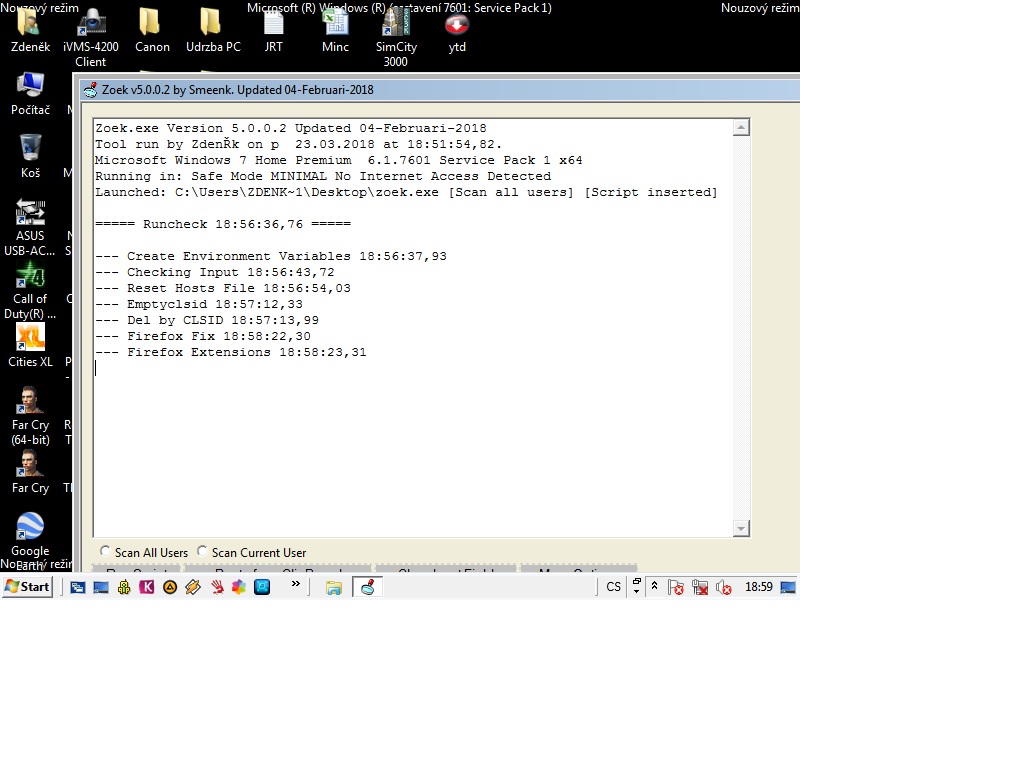Launch the Far Cry shortcut below the 64-bit one
The width and height of the screenshot is (1024, 768).
click(x=30, y=472)
